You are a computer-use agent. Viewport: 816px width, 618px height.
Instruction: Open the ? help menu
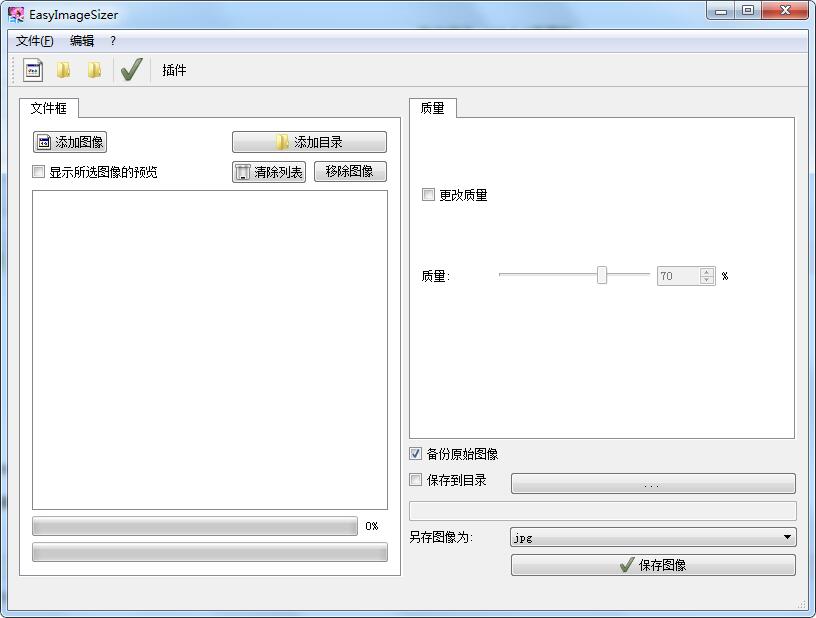click(x=113, y=41)
